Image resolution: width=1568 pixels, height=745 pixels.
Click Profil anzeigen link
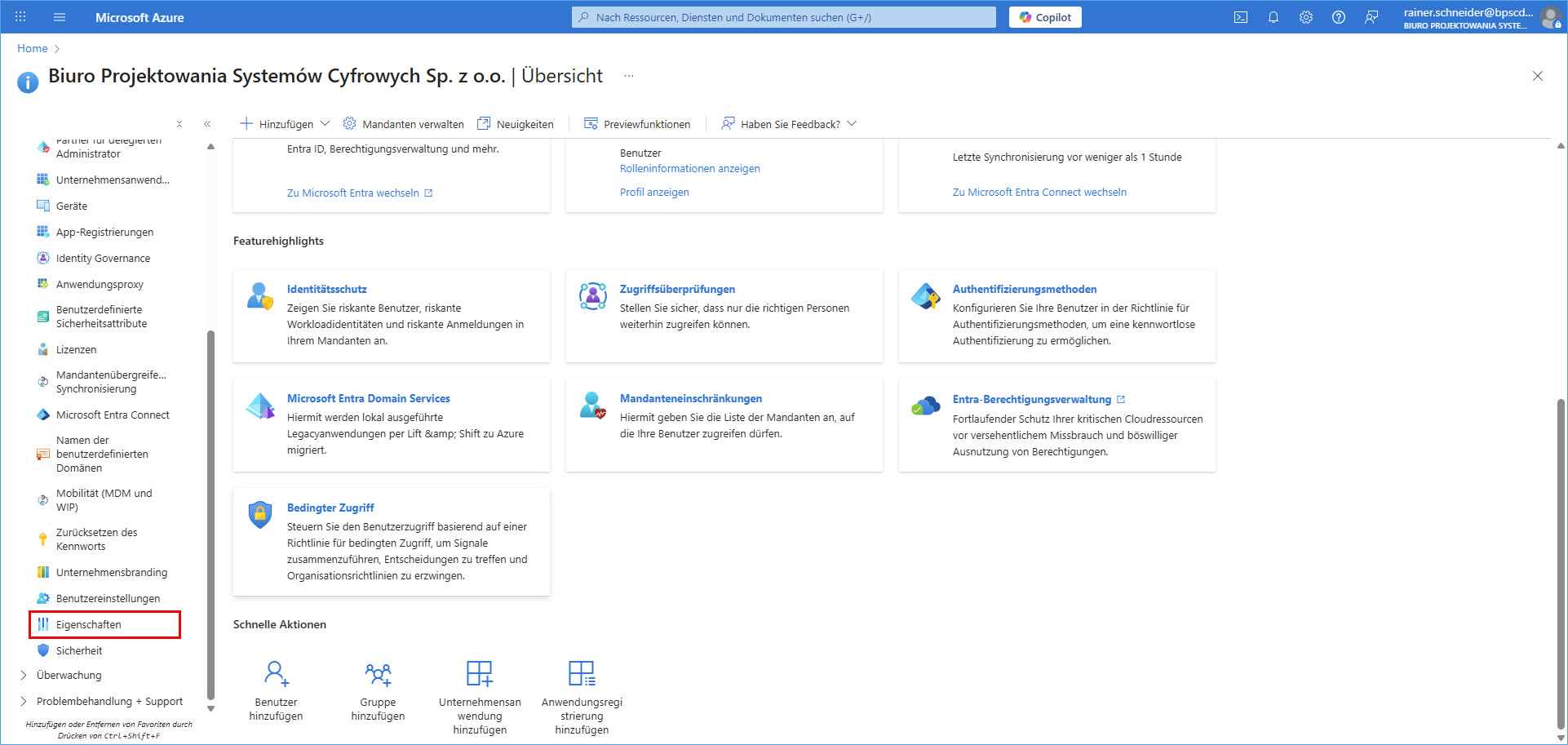[654, 192]
